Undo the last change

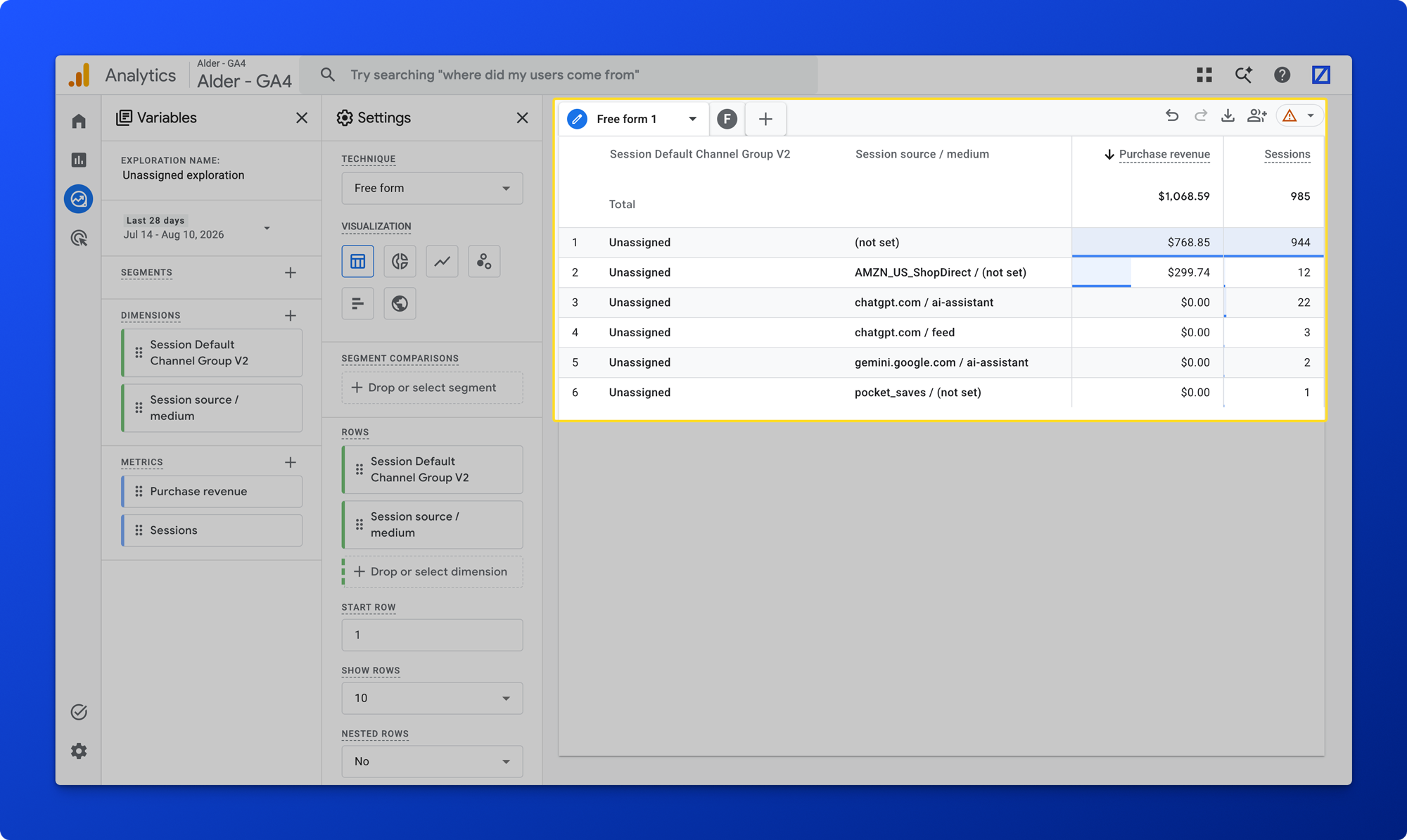pos(1172,116)
